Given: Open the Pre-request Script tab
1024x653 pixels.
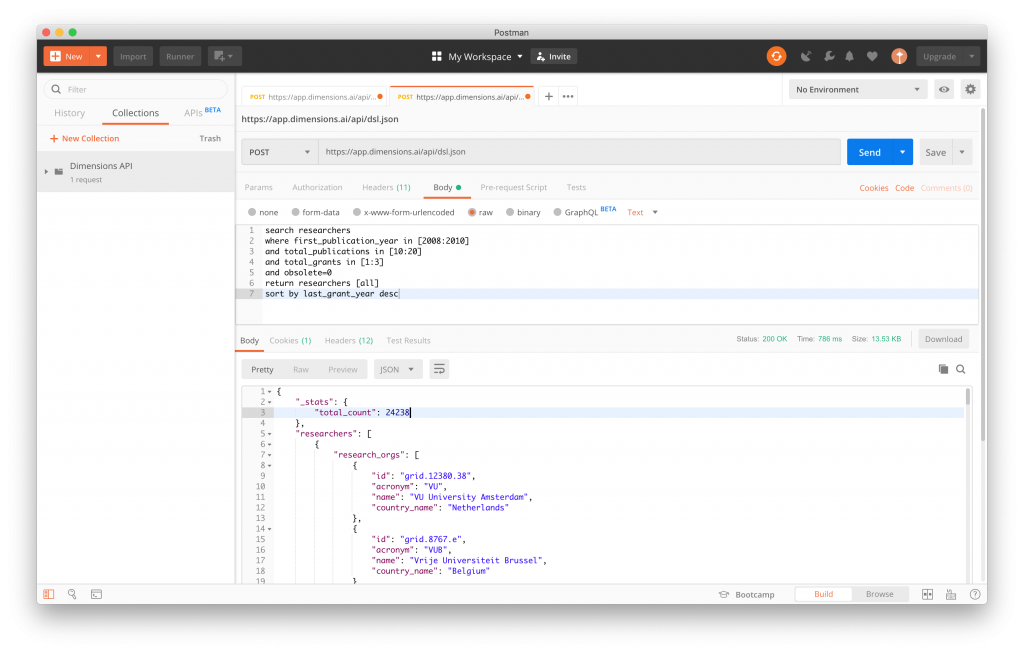Looking at the screenshot, I should click(x=513, y=187).
